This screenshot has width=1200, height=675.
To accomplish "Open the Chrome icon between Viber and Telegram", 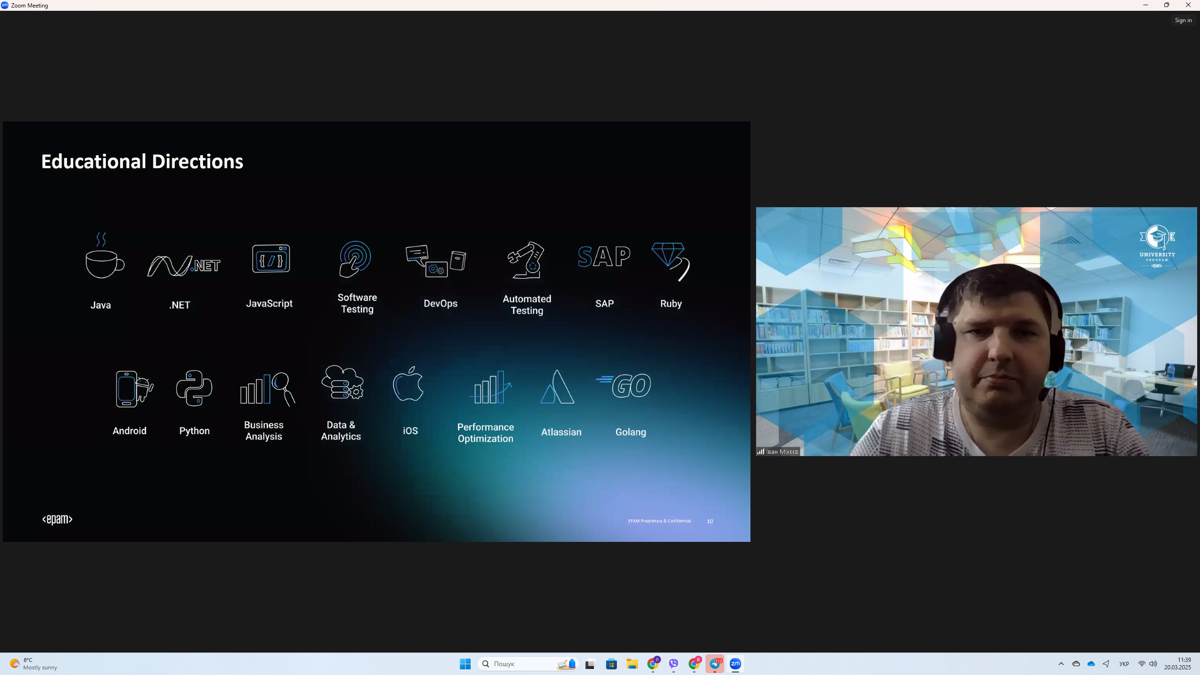I will tap(695, 664).
